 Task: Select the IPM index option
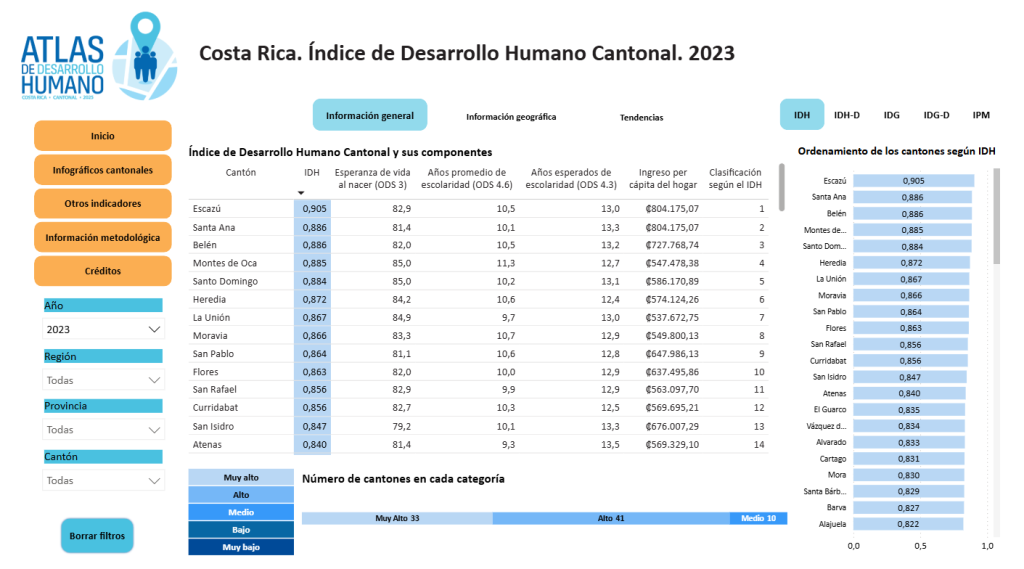point(981,115)
